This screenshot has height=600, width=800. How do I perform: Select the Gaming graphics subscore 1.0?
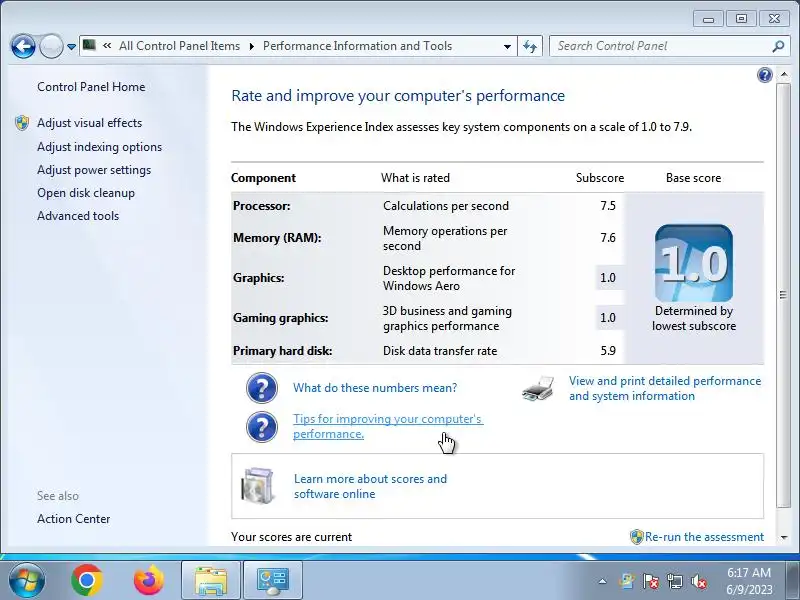click(x=608, y=317)
